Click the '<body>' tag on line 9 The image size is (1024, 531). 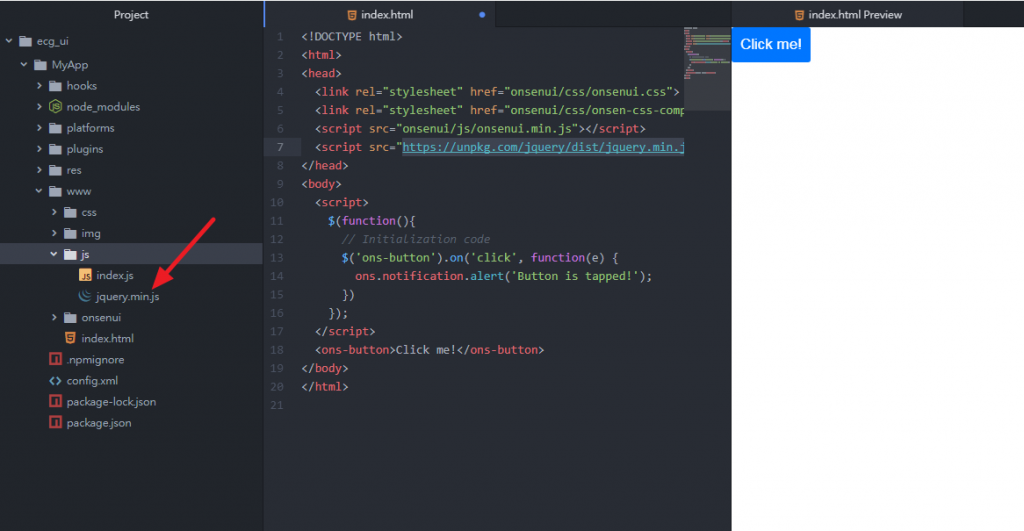click(321, 184)
